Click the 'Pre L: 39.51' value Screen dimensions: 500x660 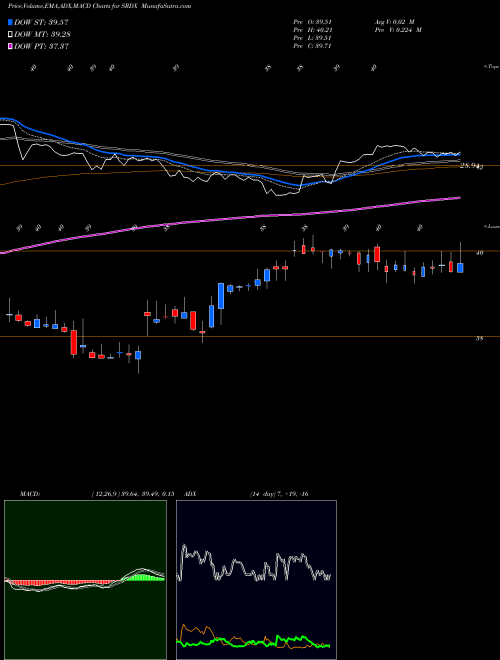coord(312,38)
